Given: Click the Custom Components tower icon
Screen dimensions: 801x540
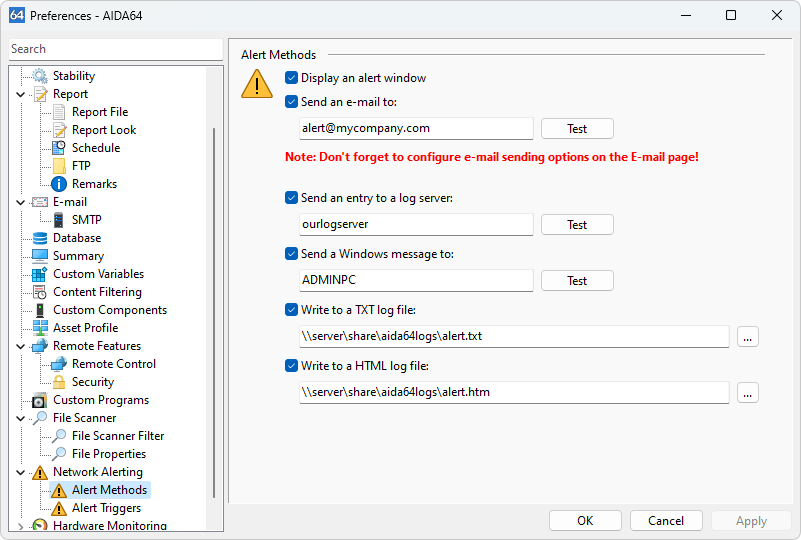Looking at the screenshot, I should (40, 310).
